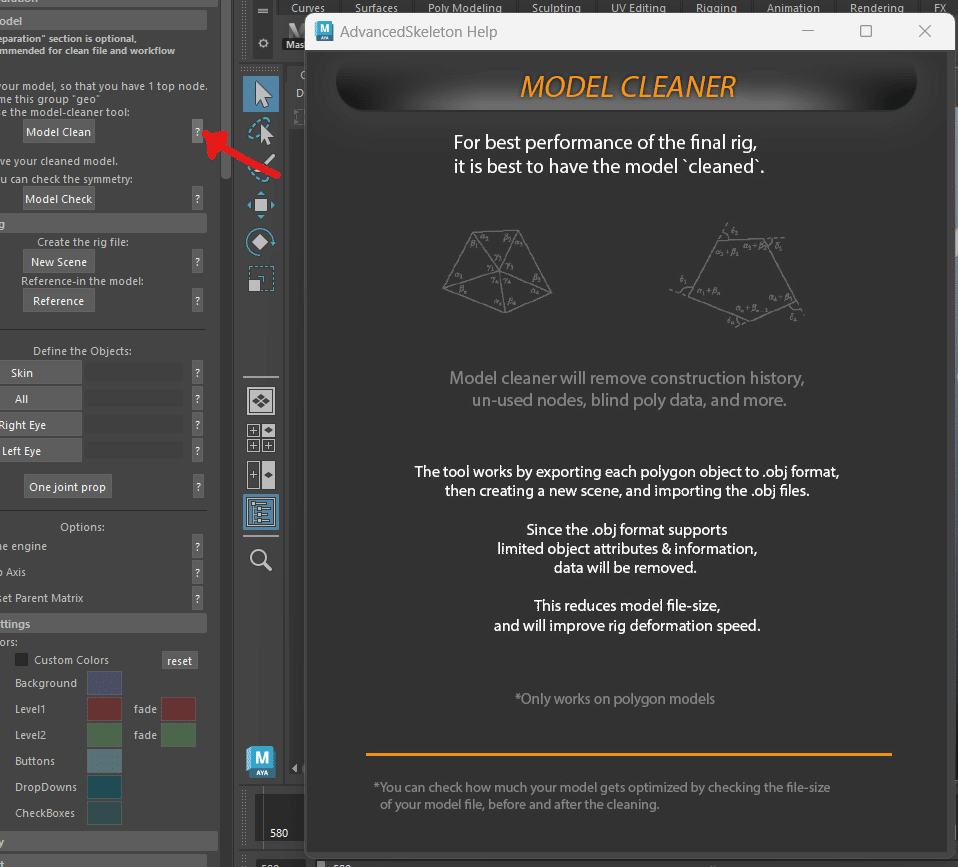The height and width of the screenshot is (867, 958).
Task: Open the Level2 fade color swatch
Action: 178,735
